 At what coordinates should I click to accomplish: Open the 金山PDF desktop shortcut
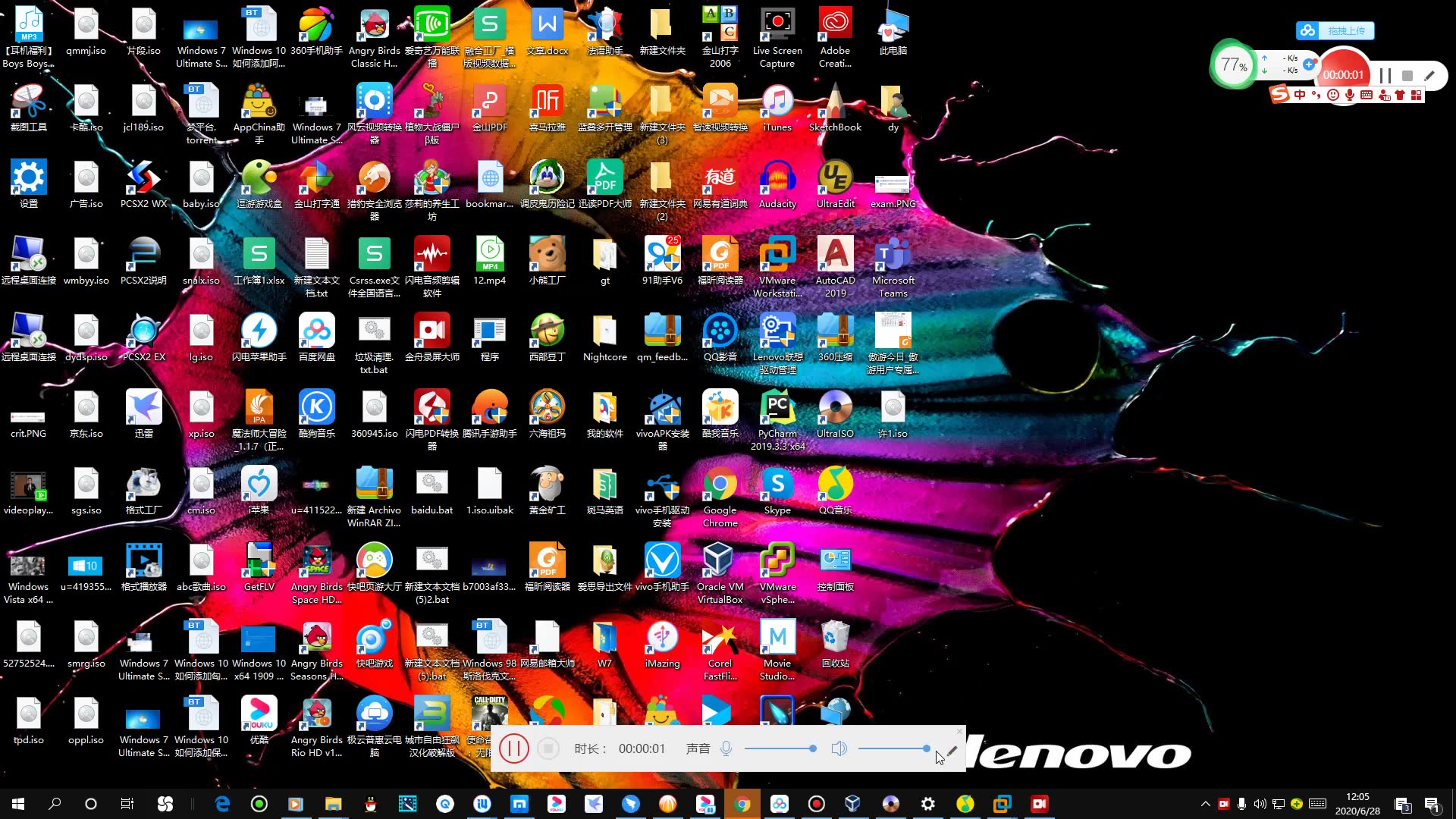pos(489,108)
